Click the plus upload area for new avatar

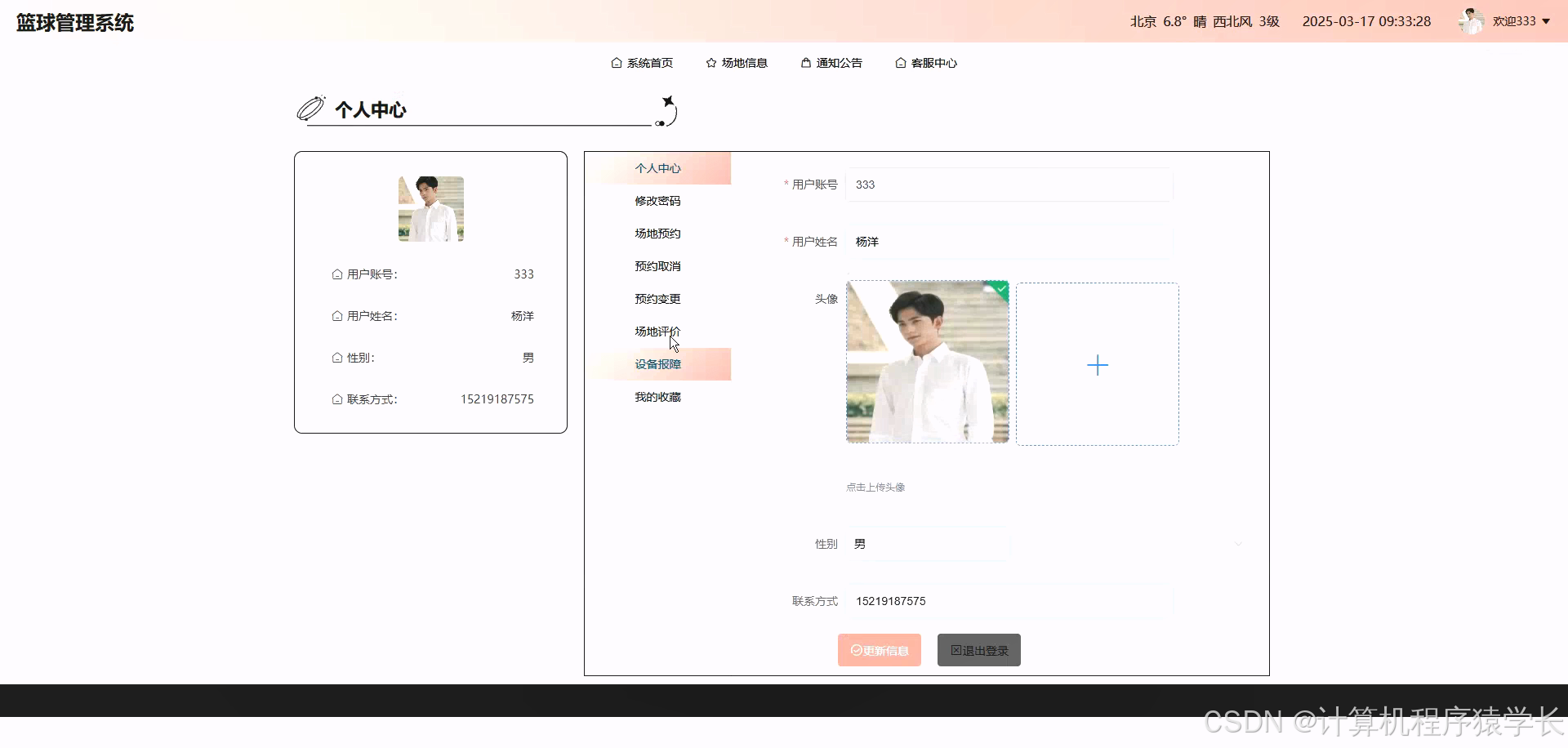(x=1098, y=364)
